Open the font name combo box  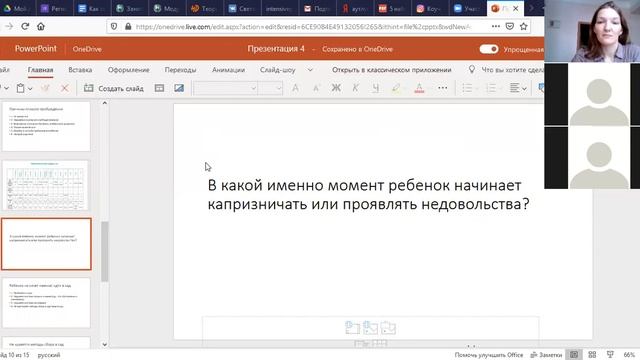click(225, 88)
